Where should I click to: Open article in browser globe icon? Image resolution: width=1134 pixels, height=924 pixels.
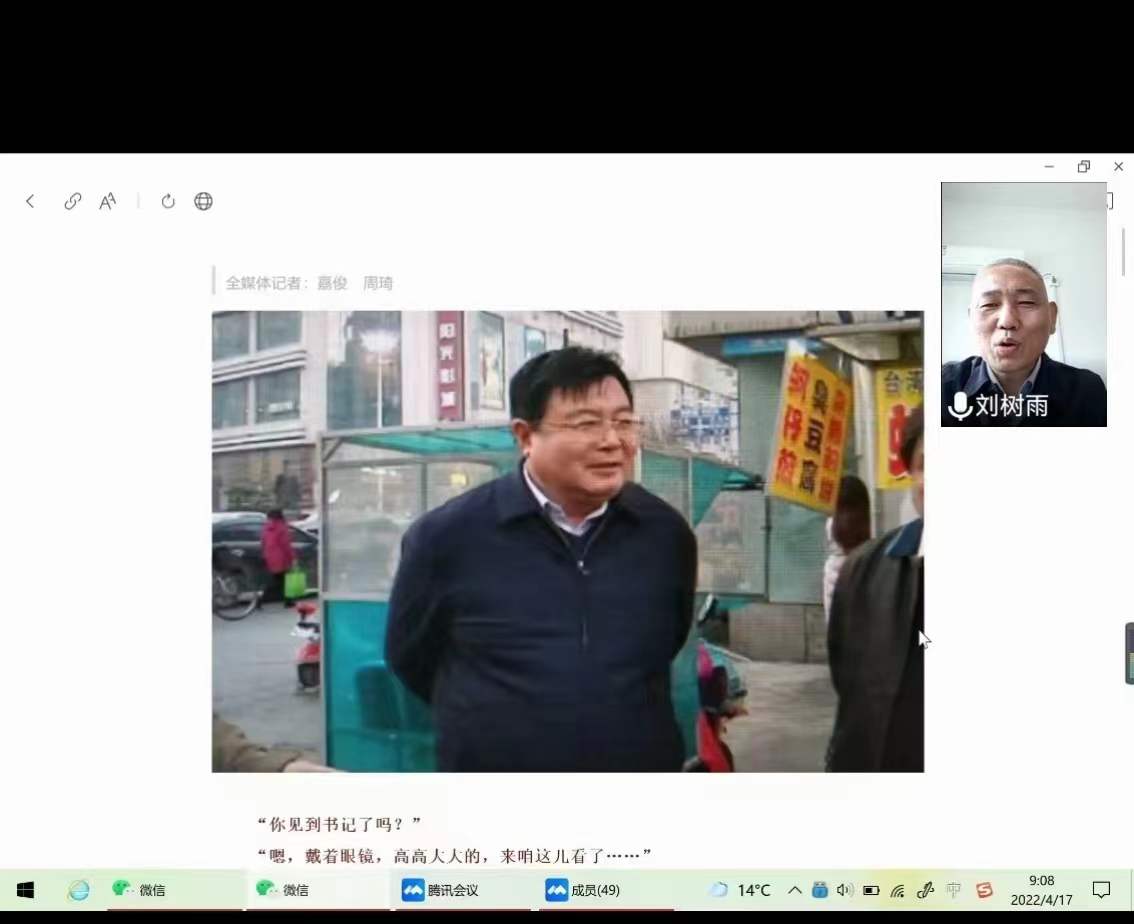point(203,201)
